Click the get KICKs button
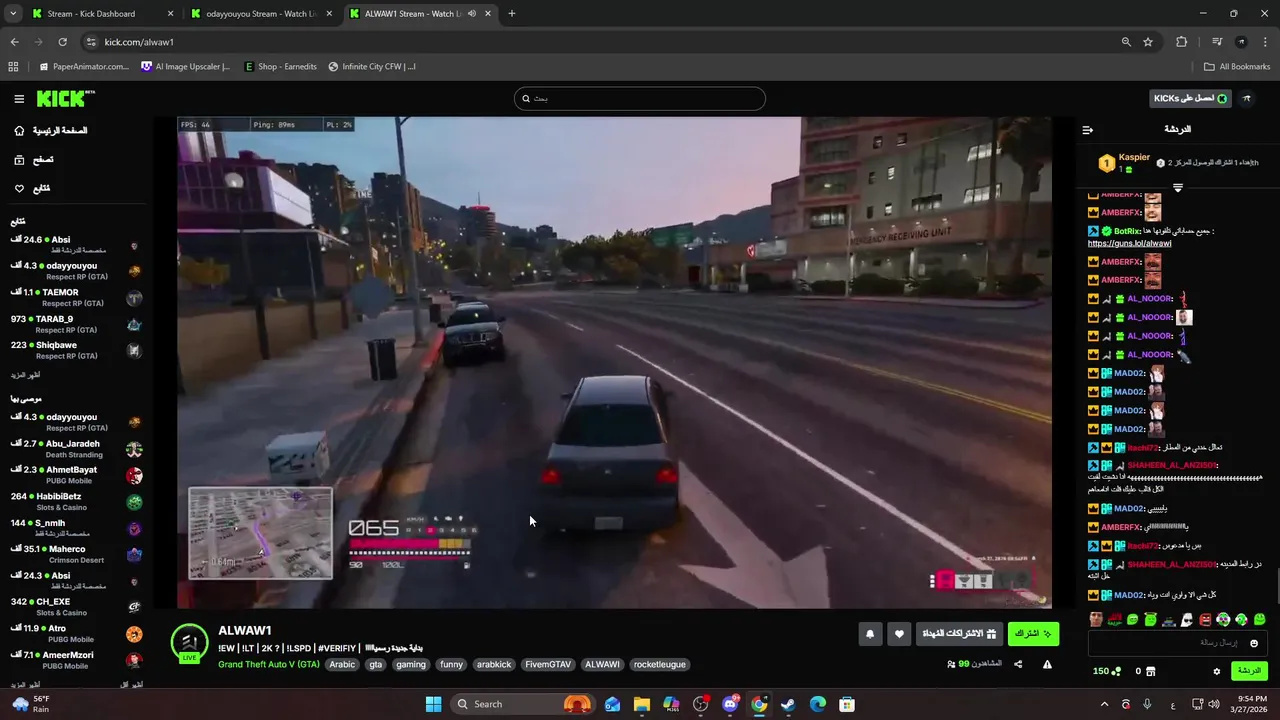 pos(1190,98)
